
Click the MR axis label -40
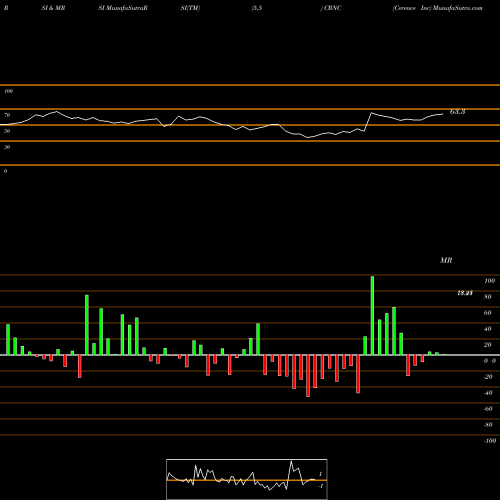[x=488, y=393]
